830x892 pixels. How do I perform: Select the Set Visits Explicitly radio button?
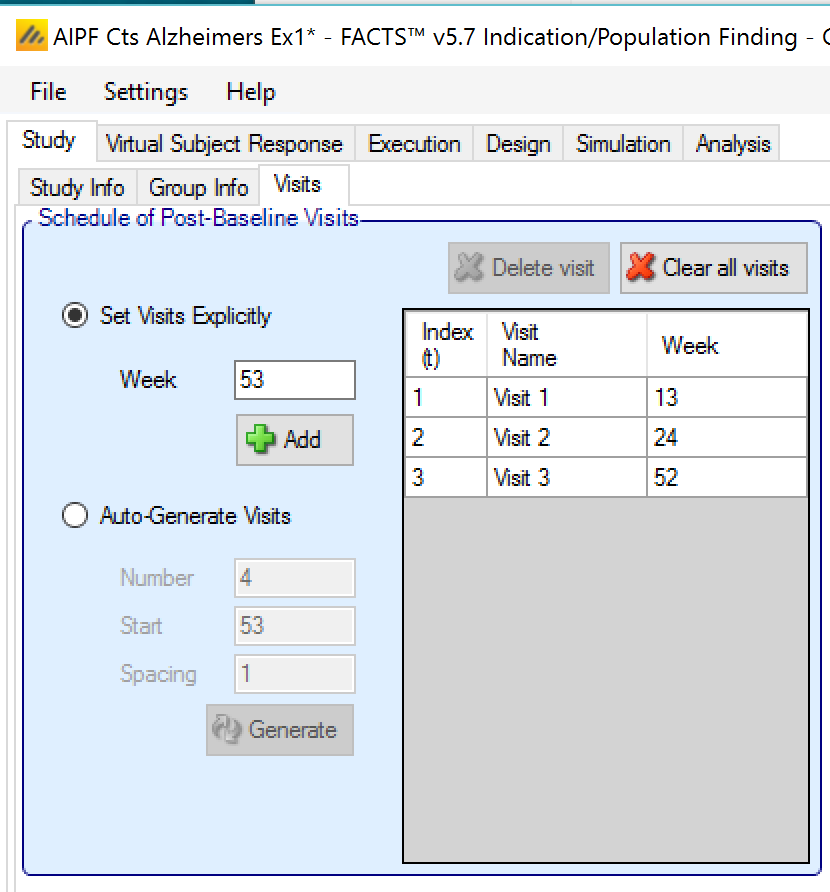point(74,316)
